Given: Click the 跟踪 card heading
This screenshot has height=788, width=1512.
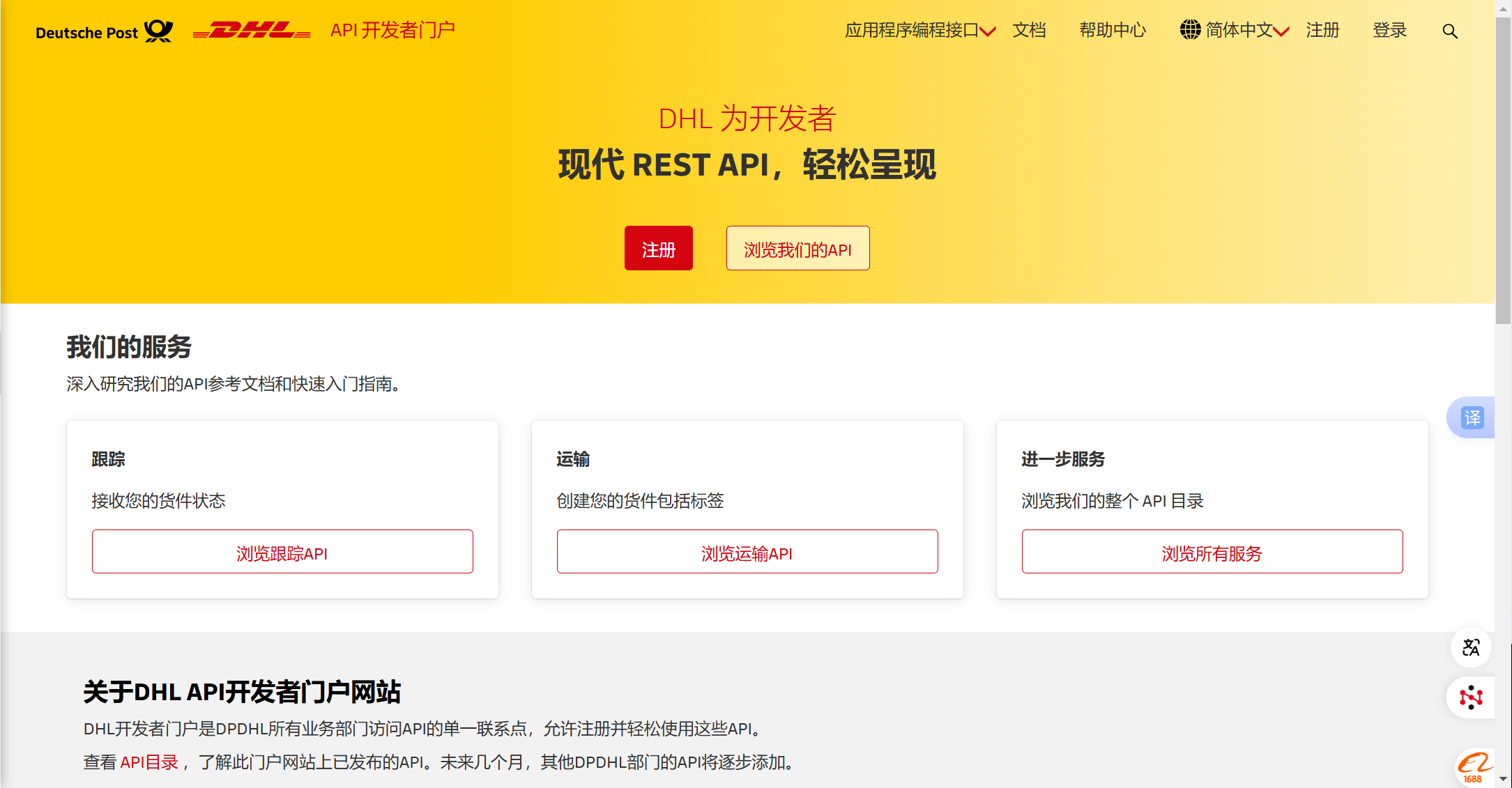Looking at the screenshot, I should 109,459.
